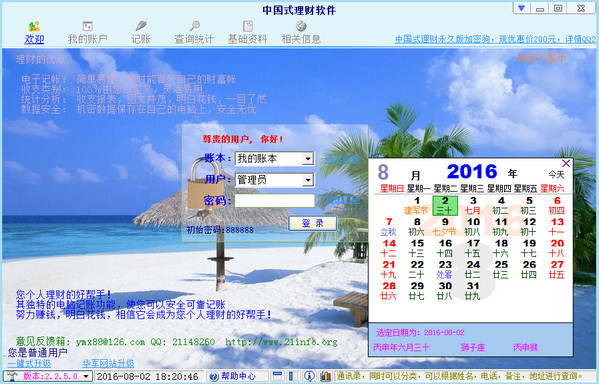This screenshot has width=599, height=384.
Task: Click the 狮子座 zodiac text
Action: click(x=473, y=347)
